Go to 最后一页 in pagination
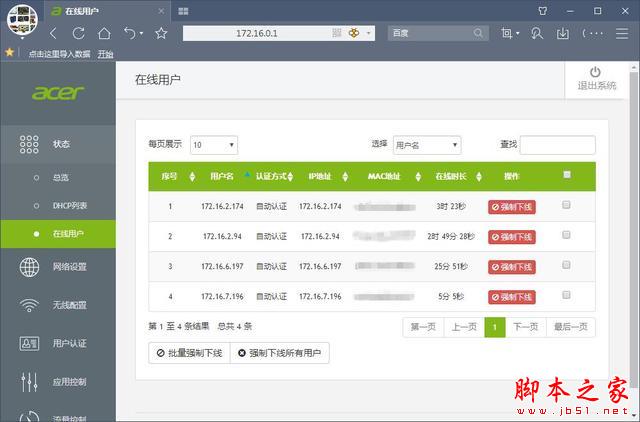The image size is (640, 422). (x=571, y=327)
